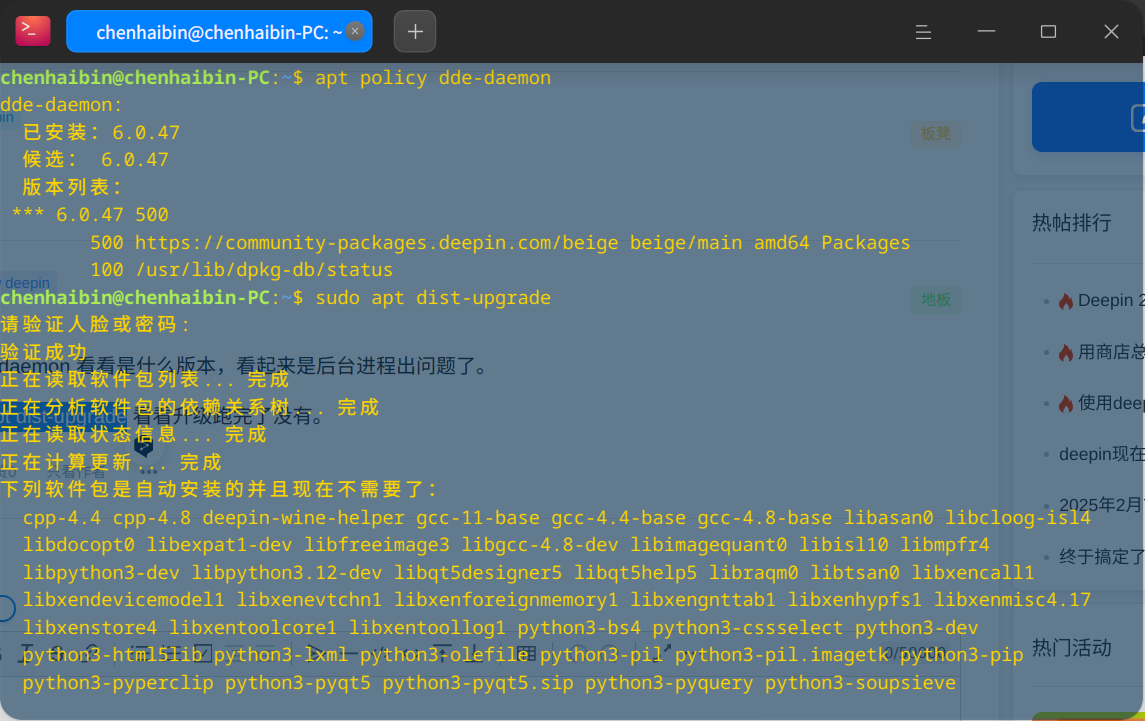Click the '已安装: 6.0.47' line
1145x721 pixels.
tap(101, 132)
